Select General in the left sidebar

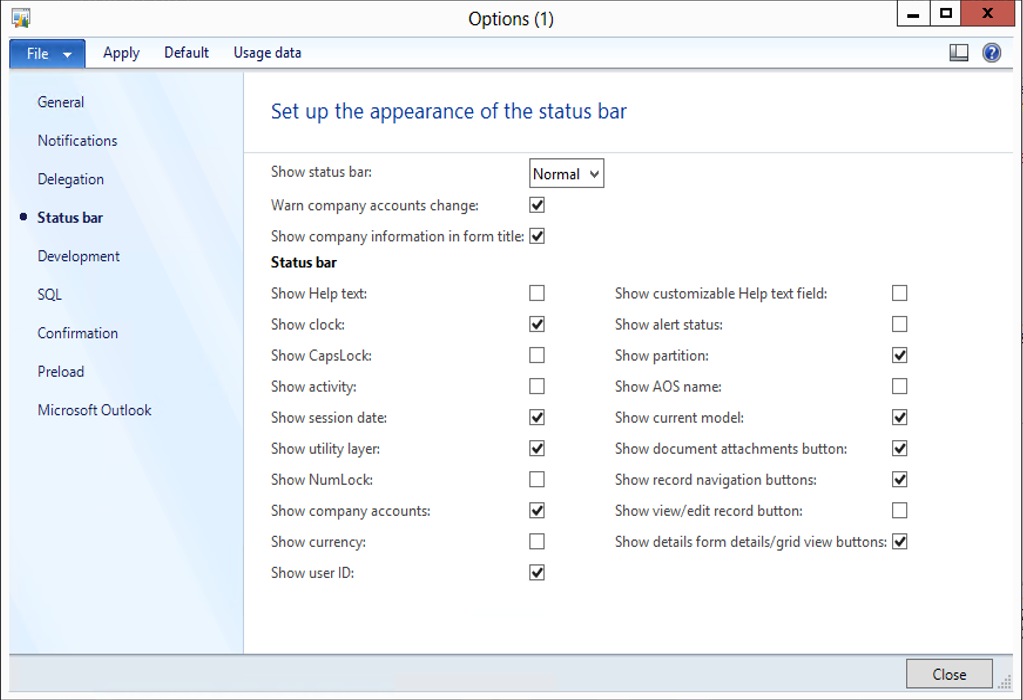pyautogui.click(x=61, y=102)
